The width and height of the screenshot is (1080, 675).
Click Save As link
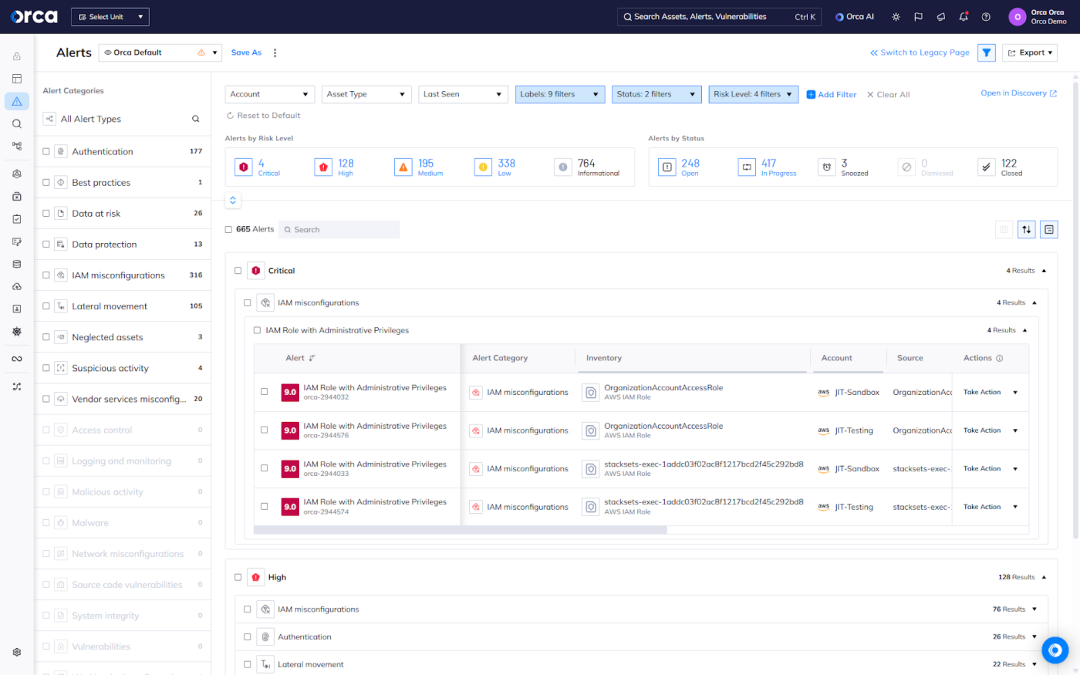click(246, 52)
